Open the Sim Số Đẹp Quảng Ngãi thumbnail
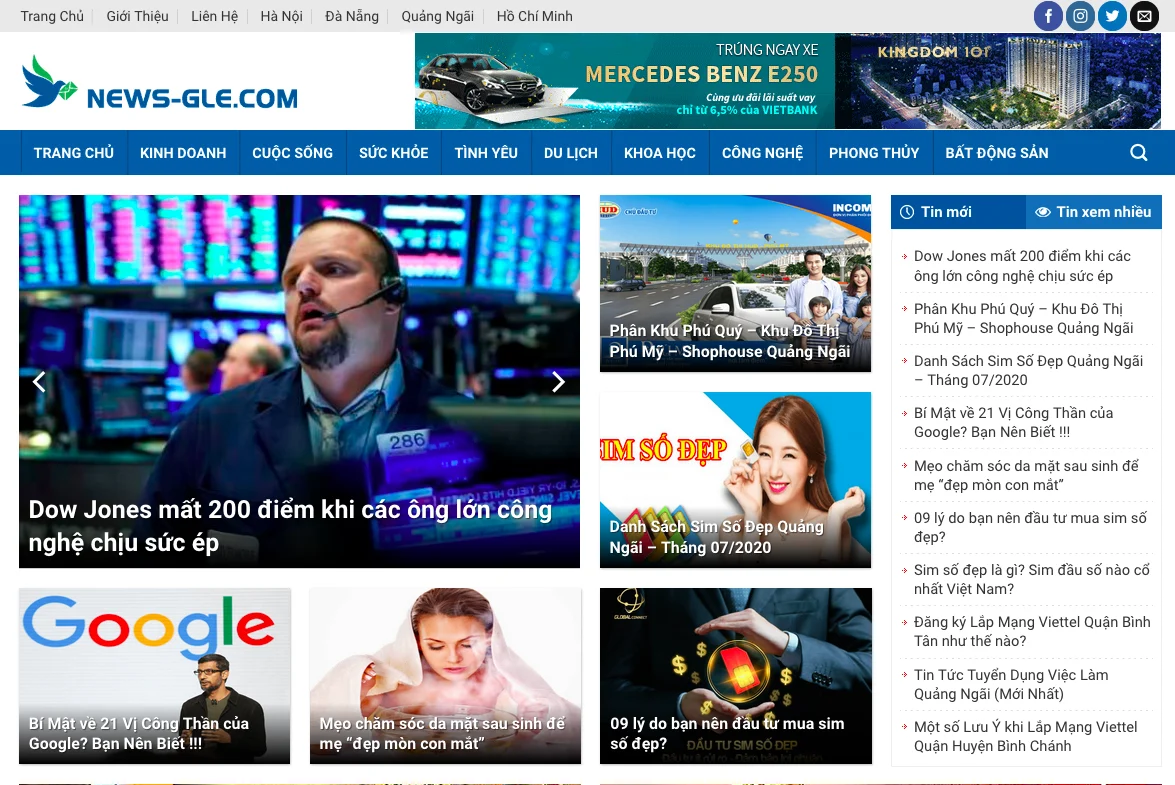Viewport: 1175px width, 785px height. click(x=735, y=479)
